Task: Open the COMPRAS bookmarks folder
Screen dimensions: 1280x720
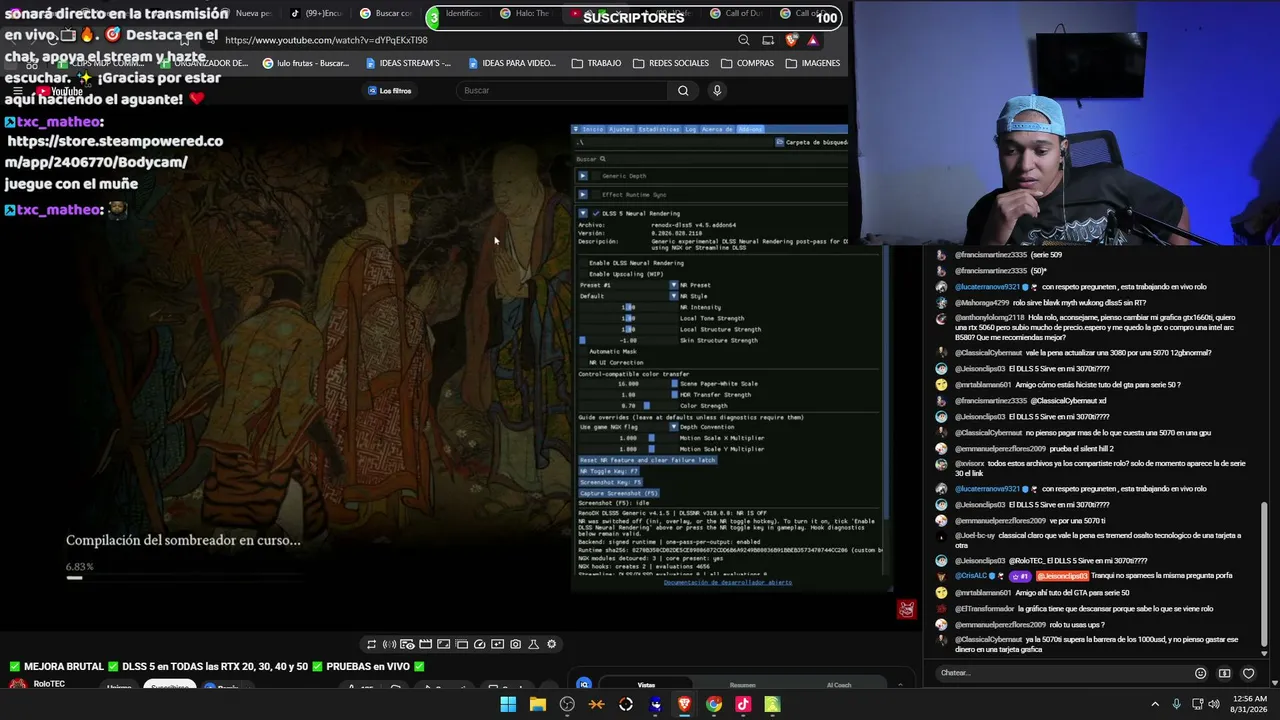Action: pos(747,63)
